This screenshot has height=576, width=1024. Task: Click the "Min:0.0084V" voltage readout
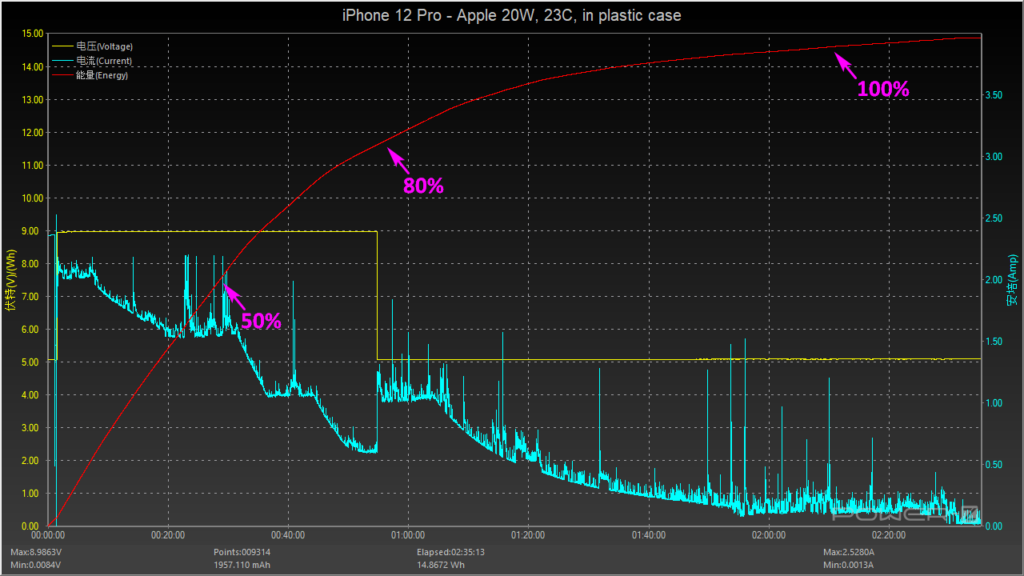click(x=36, y=565)
